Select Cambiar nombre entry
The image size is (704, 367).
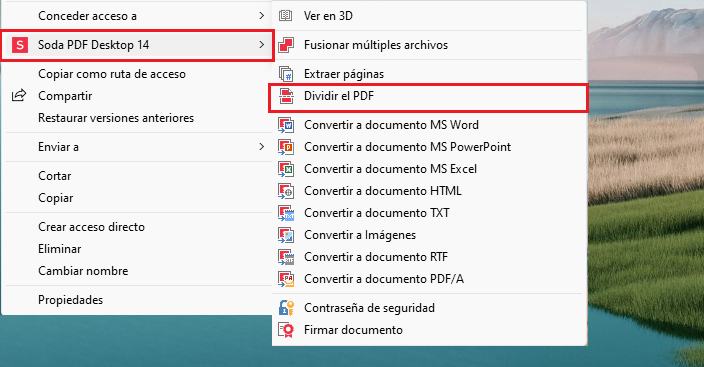click(83, 271)
